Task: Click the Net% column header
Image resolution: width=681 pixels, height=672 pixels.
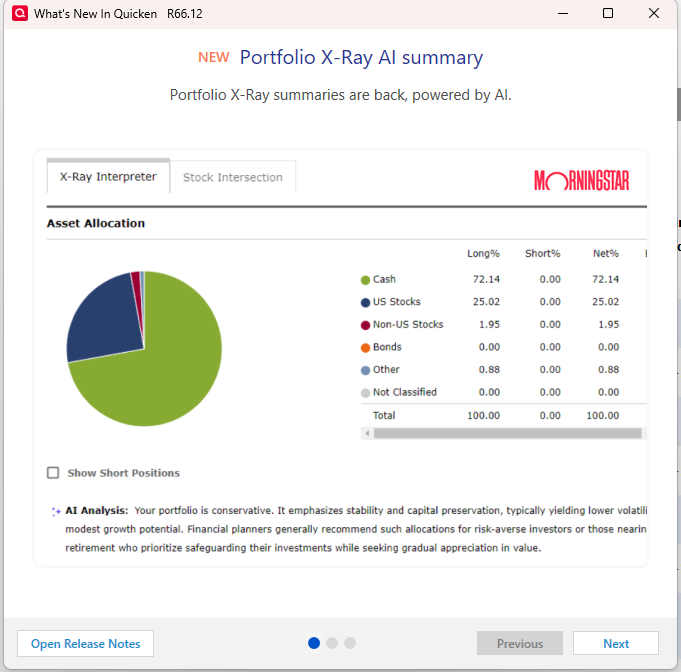Action: (x=606, y=253)
